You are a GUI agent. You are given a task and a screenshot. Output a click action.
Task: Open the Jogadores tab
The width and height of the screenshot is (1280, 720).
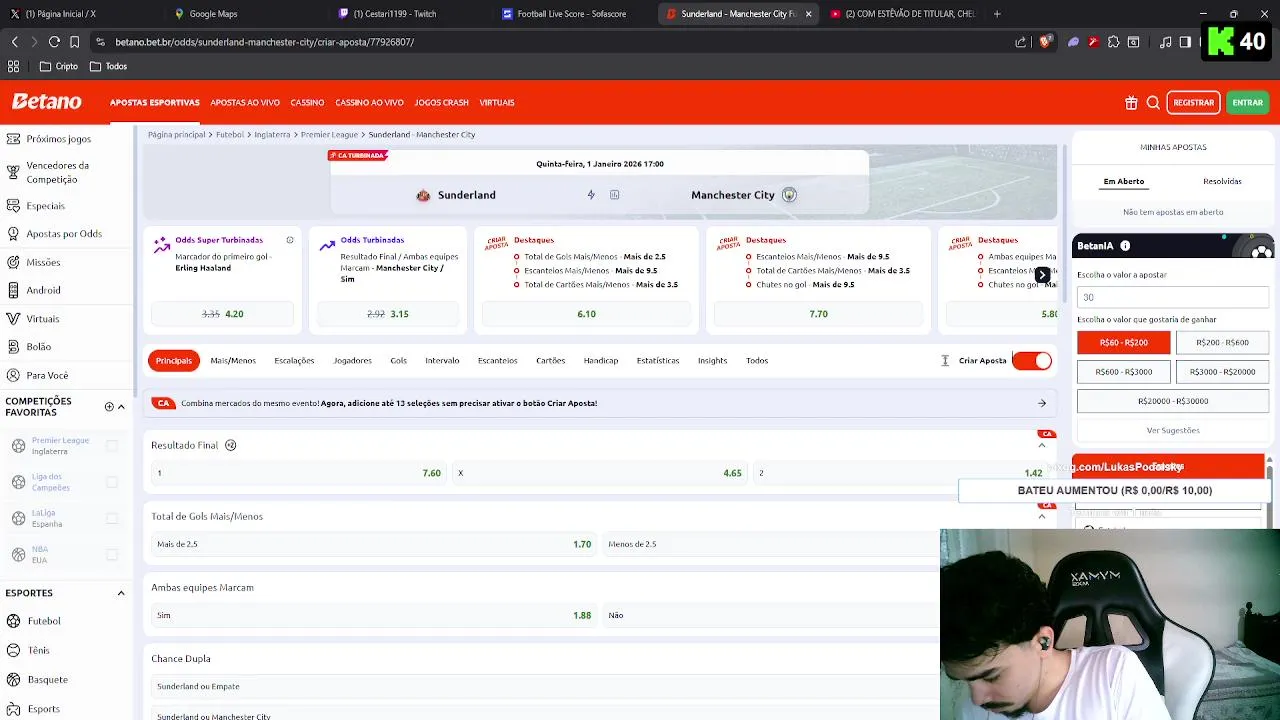click(x=352, y=361)
